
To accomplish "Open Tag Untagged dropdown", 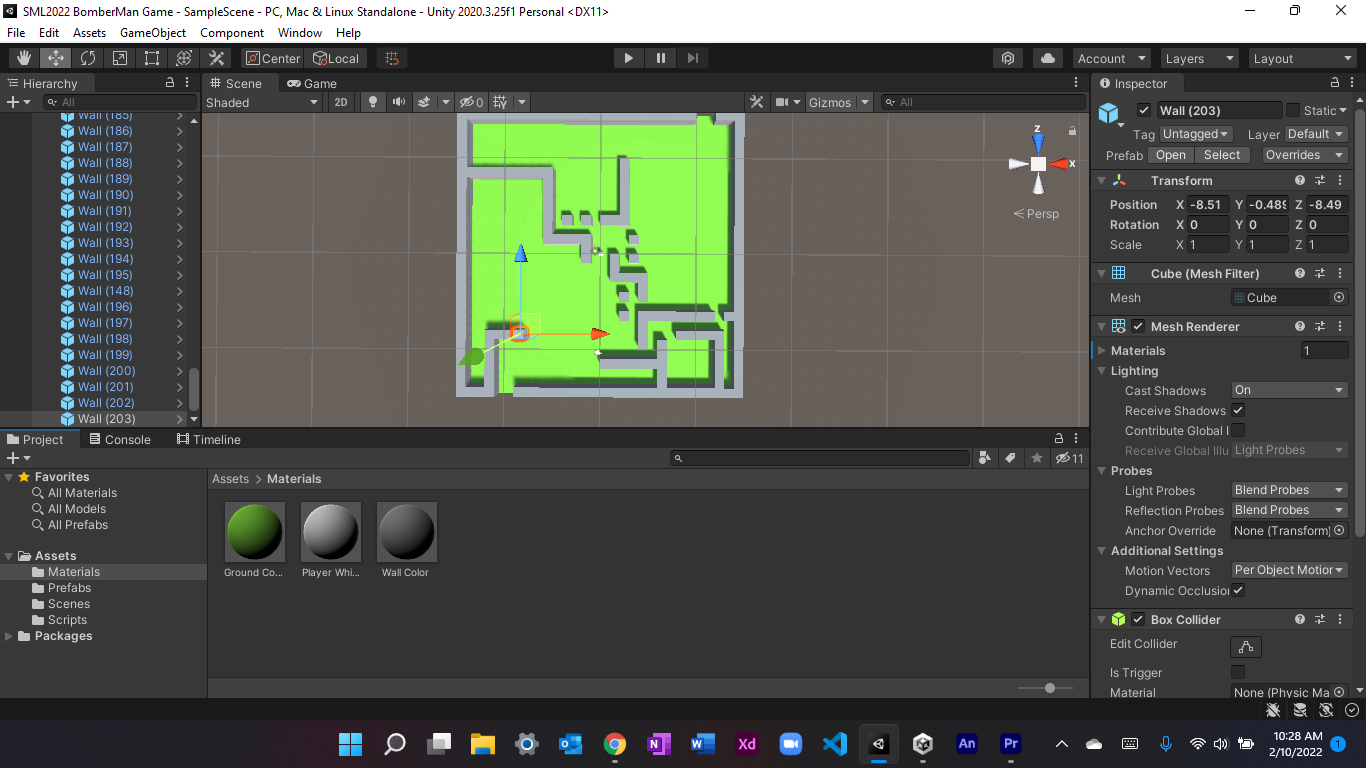I will (1196, 134).
